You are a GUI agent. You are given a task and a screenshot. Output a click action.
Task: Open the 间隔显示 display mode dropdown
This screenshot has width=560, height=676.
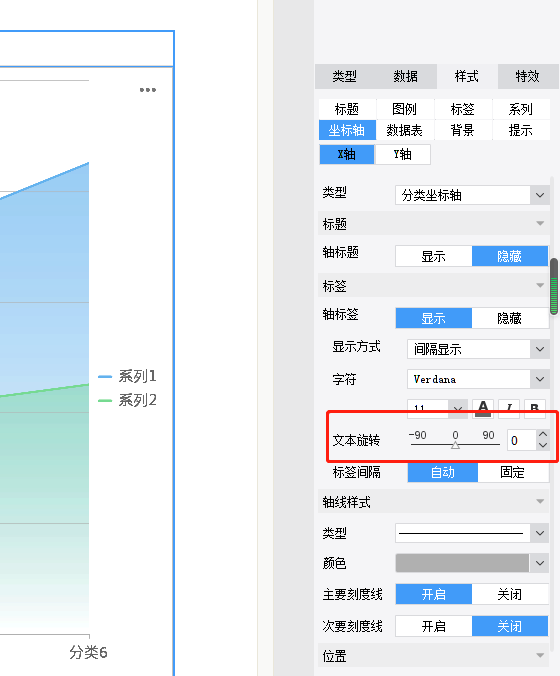pyautogui.click(x=478, y=349)
